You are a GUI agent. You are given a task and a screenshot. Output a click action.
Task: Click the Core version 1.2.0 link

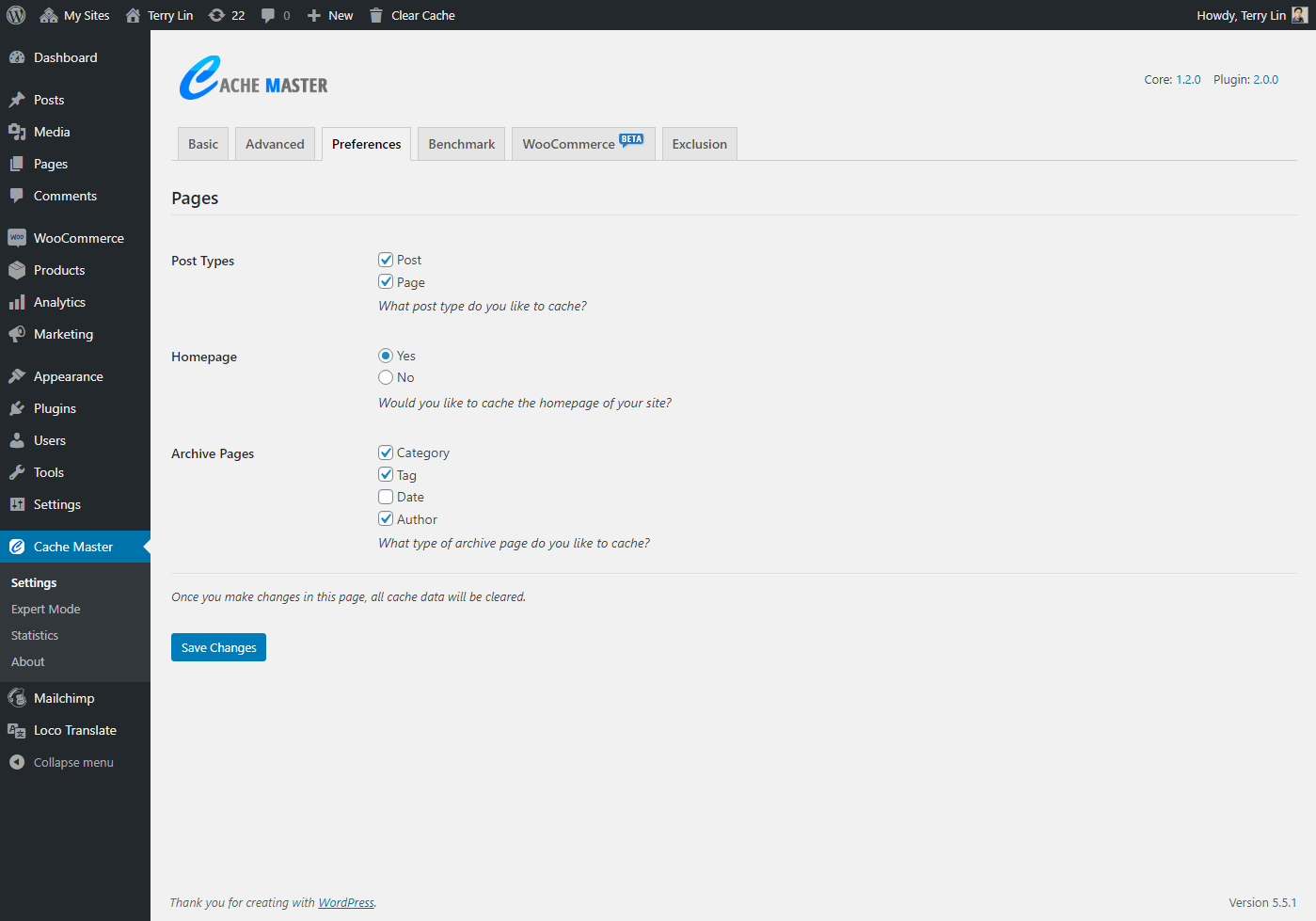tap(1188, 80)
